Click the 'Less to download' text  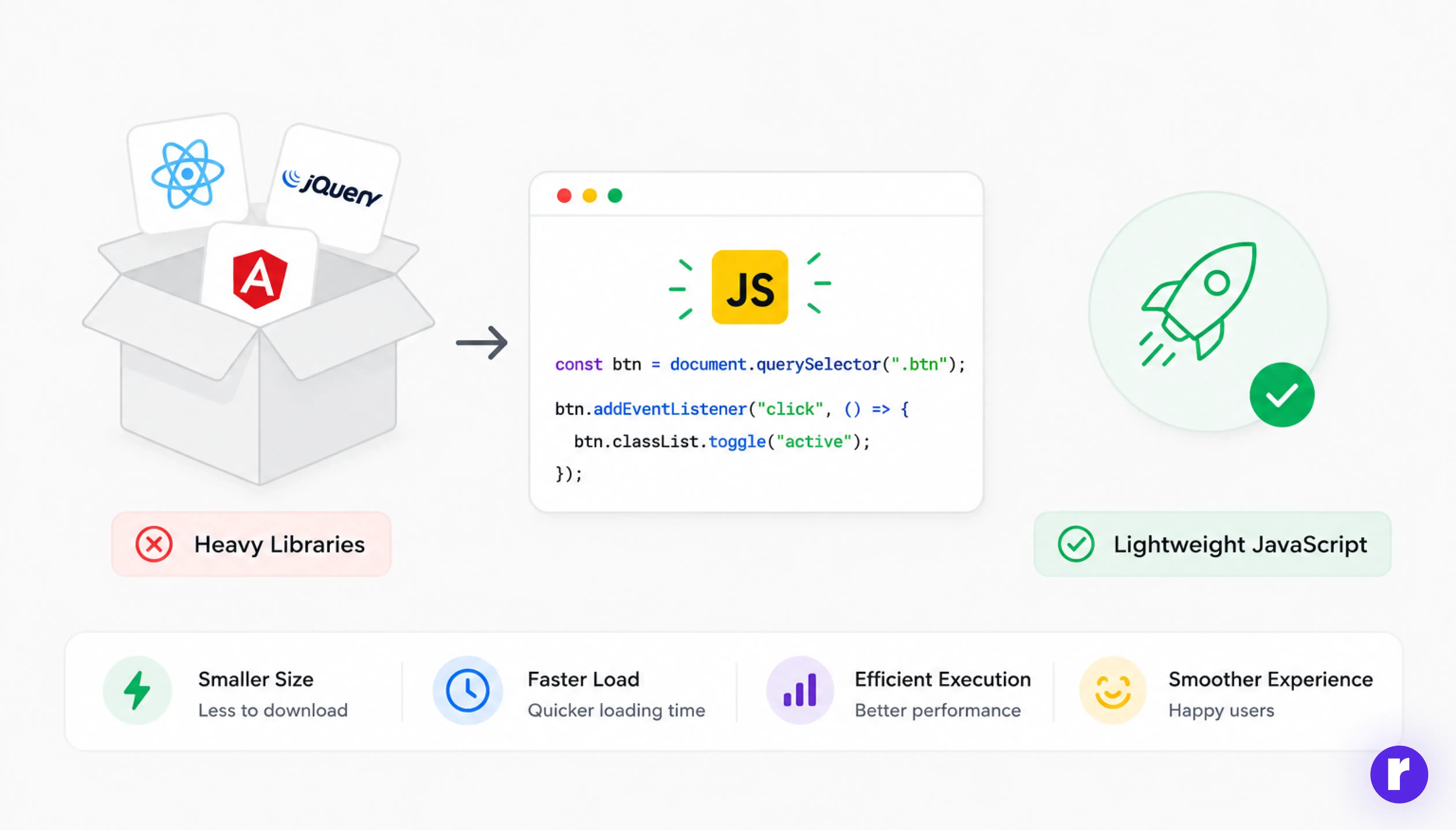(273, 710)
